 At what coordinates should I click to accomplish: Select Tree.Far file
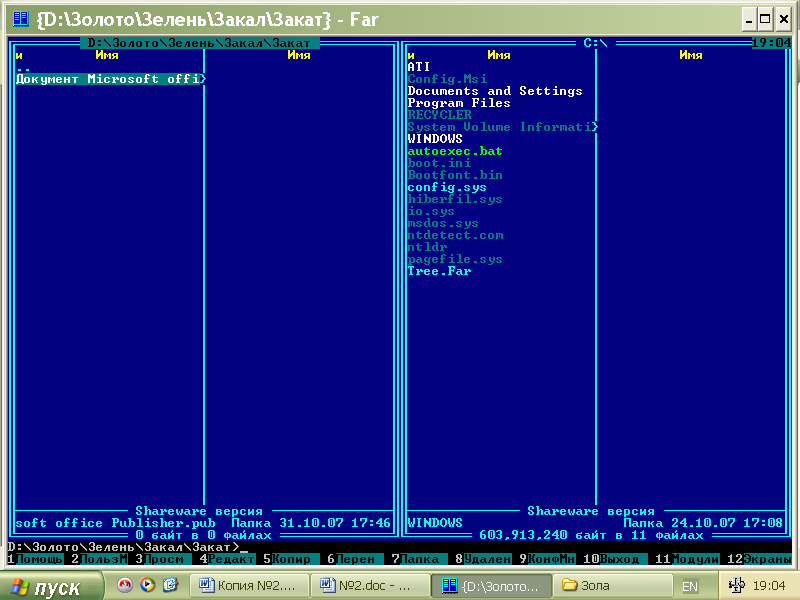[439, 271]
